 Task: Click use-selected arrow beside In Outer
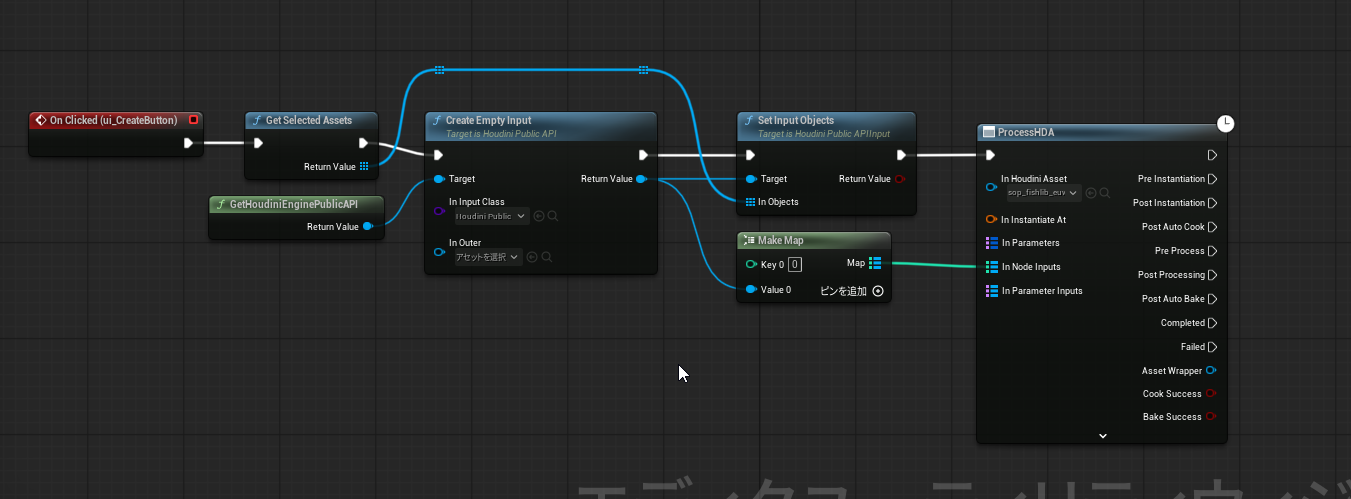point(532,257)
